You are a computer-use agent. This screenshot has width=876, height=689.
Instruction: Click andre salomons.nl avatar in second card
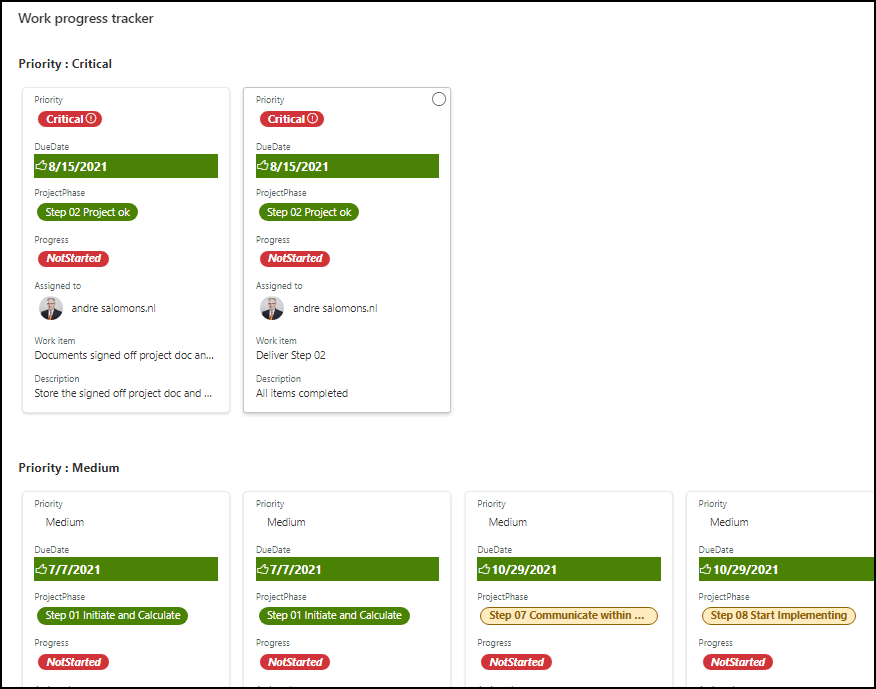click(272, 308)
